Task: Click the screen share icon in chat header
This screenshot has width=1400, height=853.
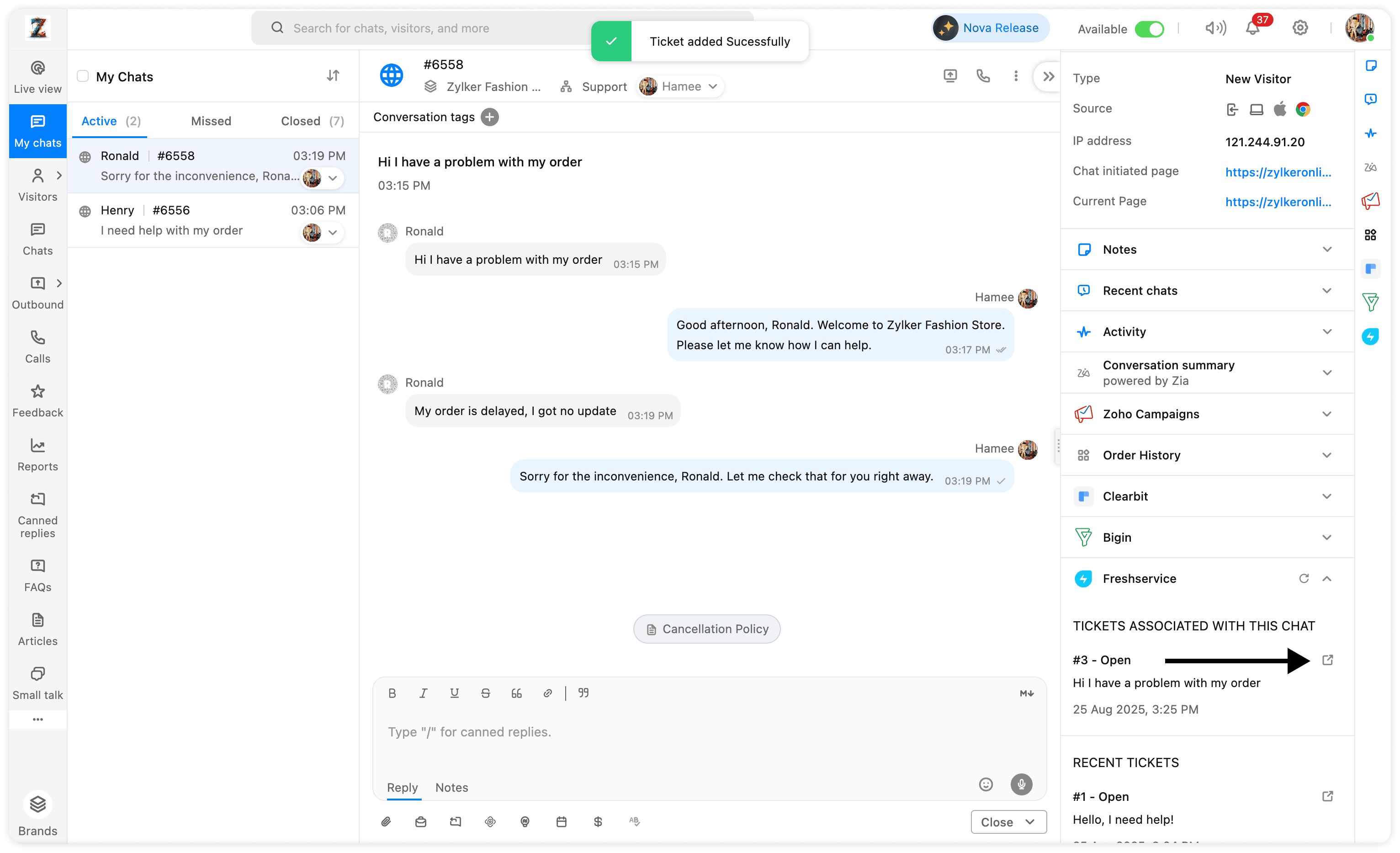Action: tap(950, 75)
